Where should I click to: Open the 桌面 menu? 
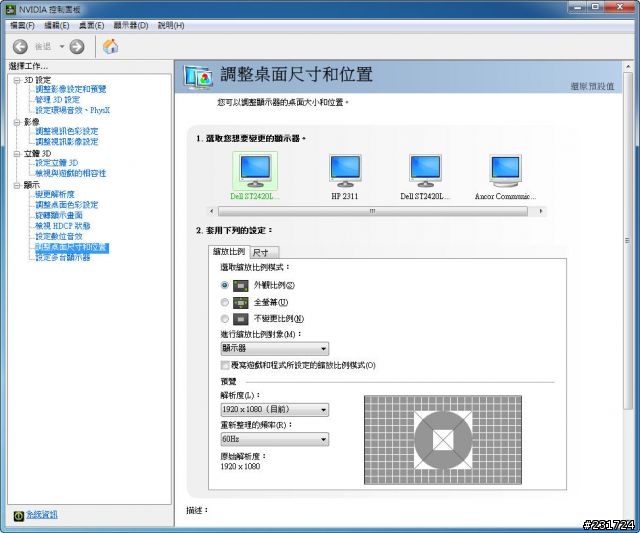click(91, 25)
